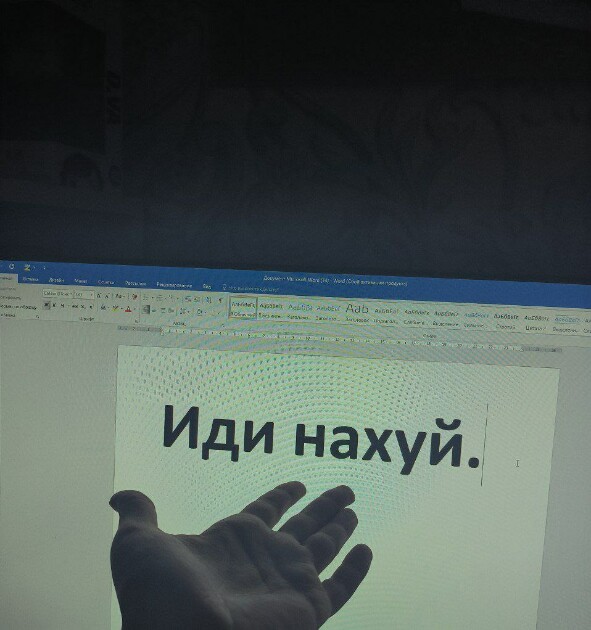This screenshot has width=591, height=630.
Task: Show paragraph marks with the pilcrow icon
Action: [220, 301]
